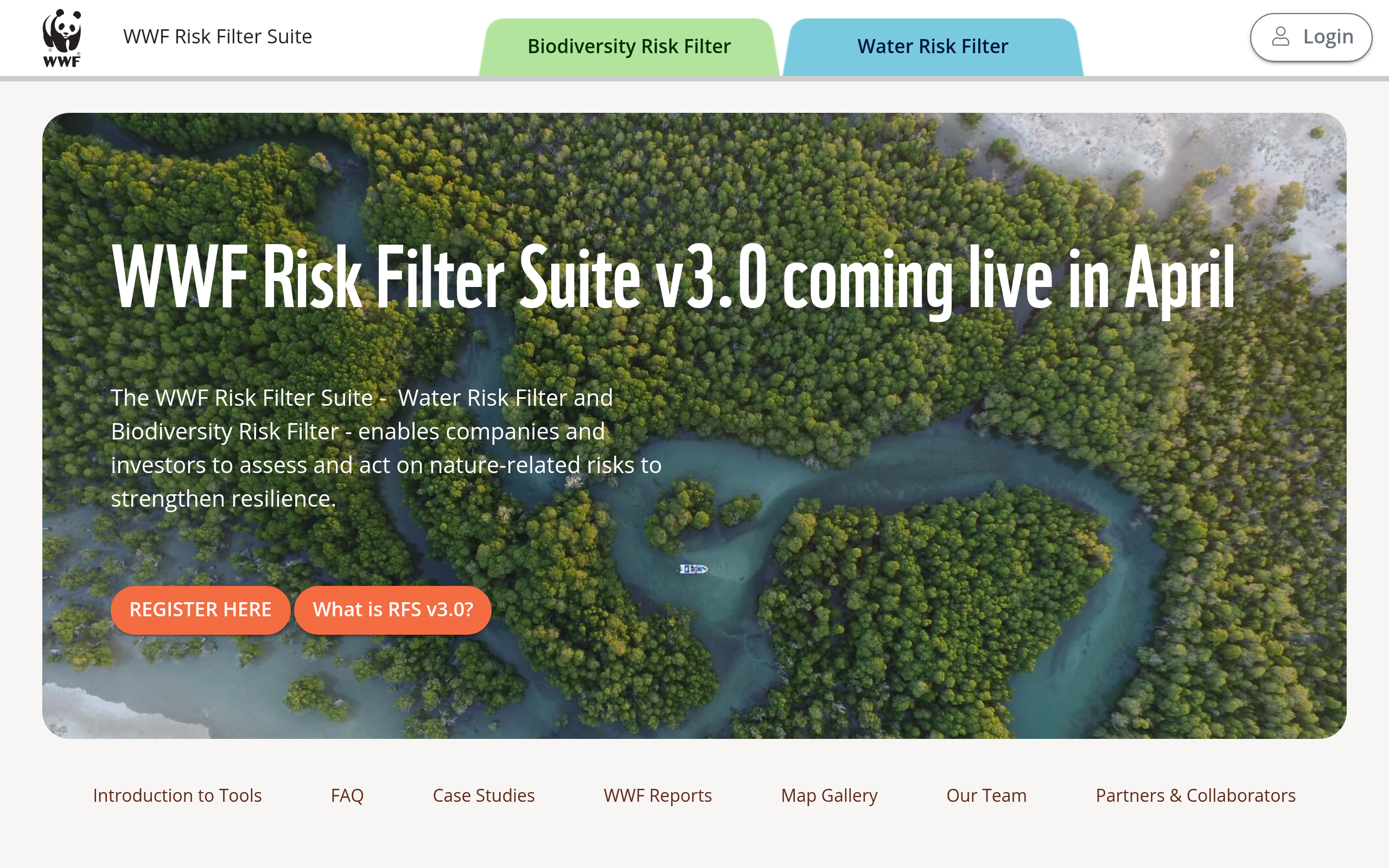Viewport: 1389px width, 868px height.
Task: Go to Case Studies
Action: [484, 796]
